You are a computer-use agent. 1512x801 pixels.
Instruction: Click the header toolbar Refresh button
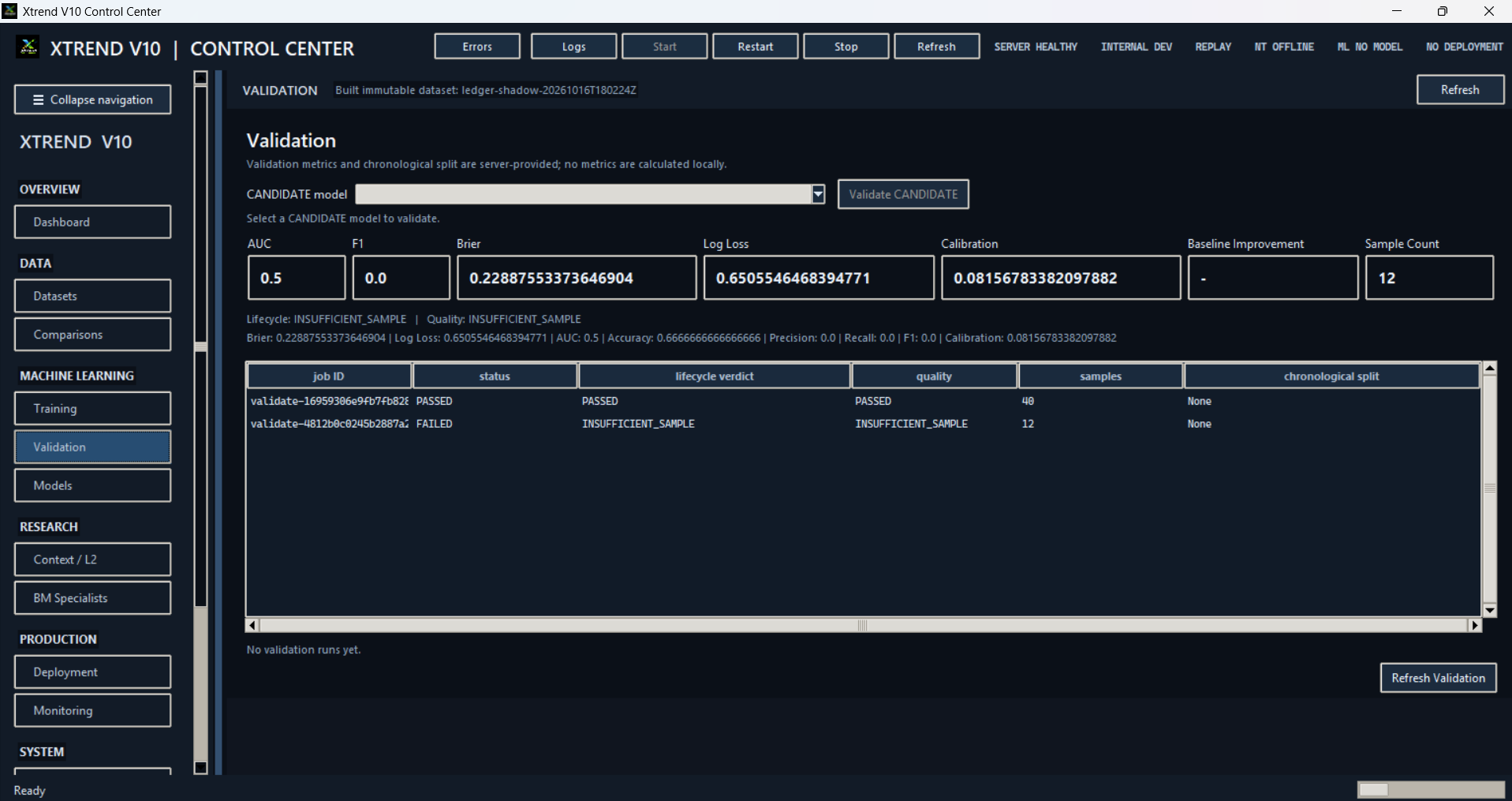(936, 47)
